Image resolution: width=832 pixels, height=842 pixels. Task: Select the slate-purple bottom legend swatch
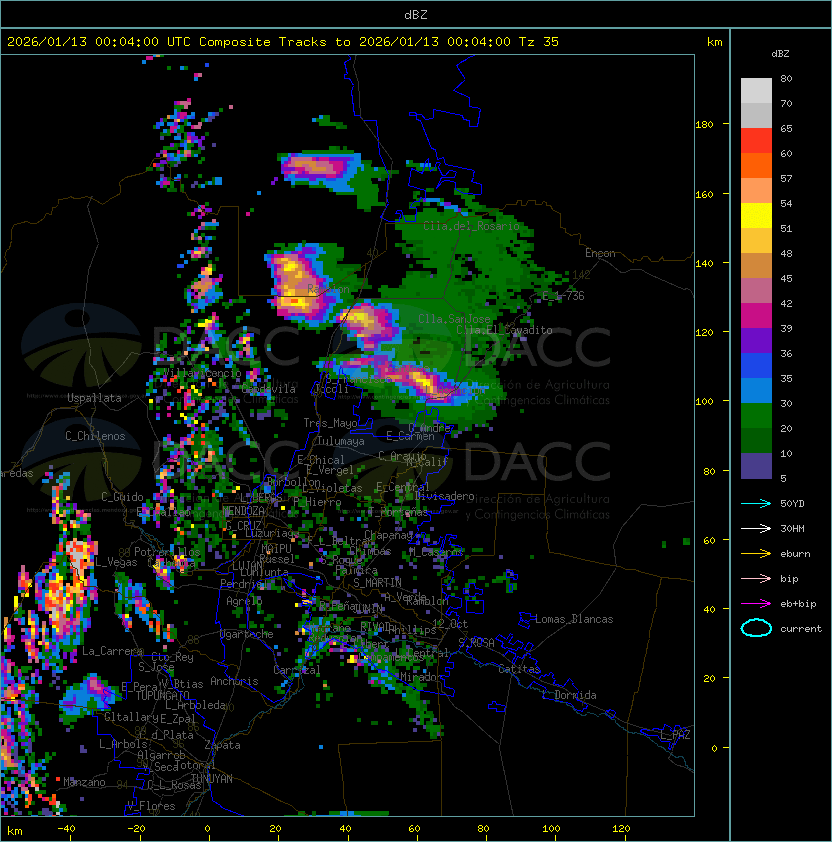click(x=756, y=466)
